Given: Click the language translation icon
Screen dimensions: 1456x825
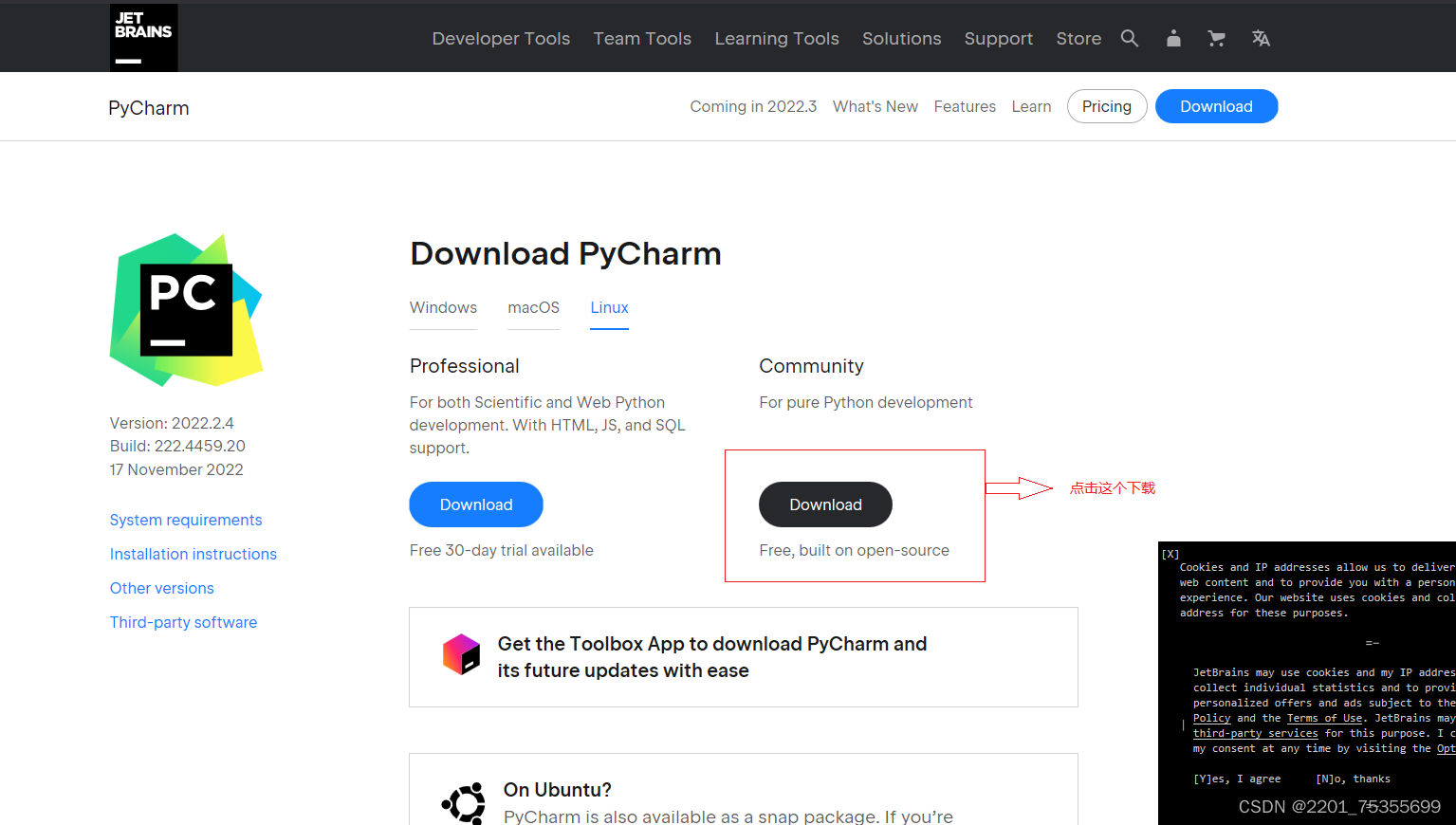Looking at the screenshot, I should point(1260,38).
